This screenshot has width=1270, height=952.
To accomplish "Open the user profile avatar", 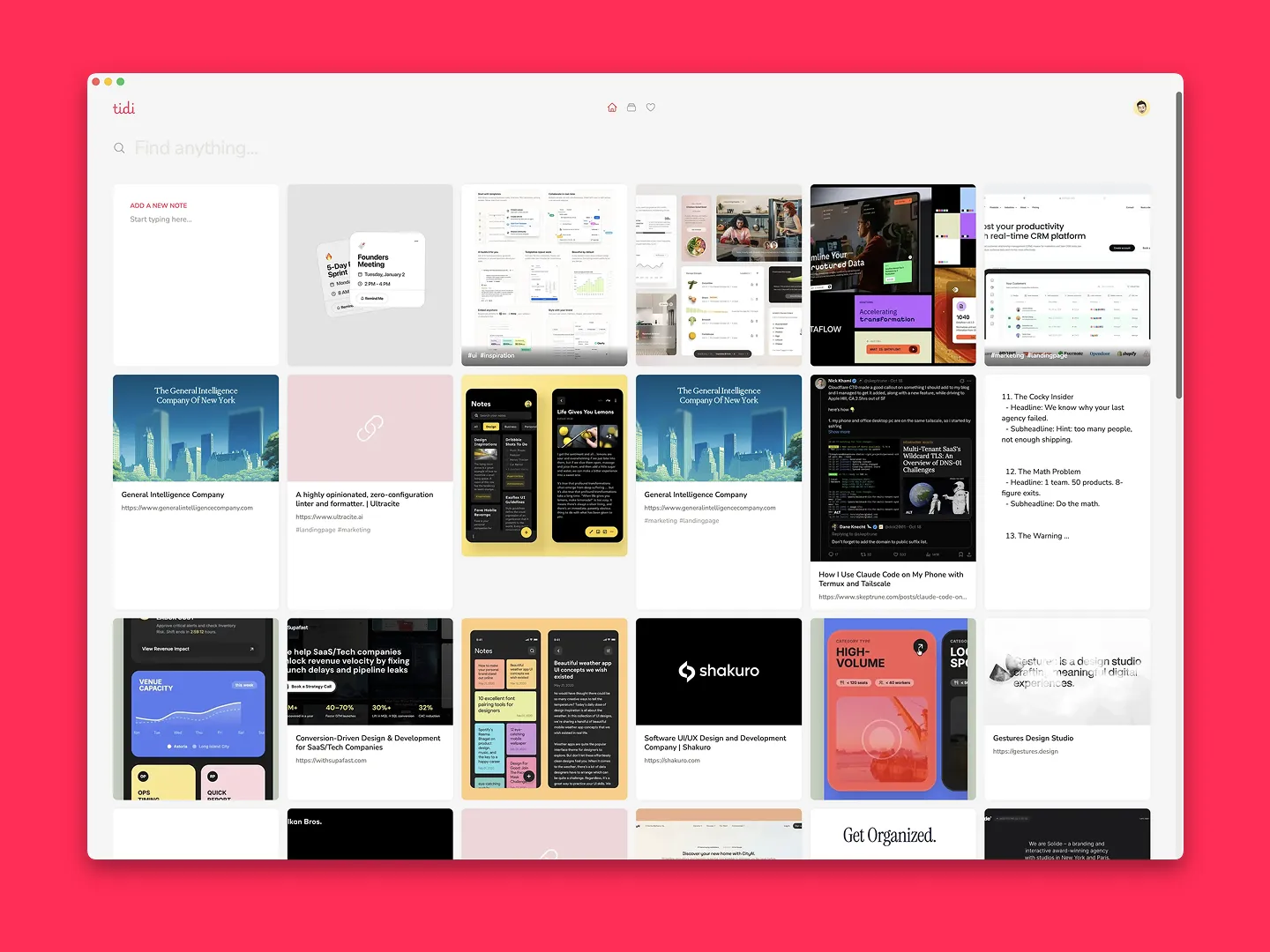I will 1141,108.
